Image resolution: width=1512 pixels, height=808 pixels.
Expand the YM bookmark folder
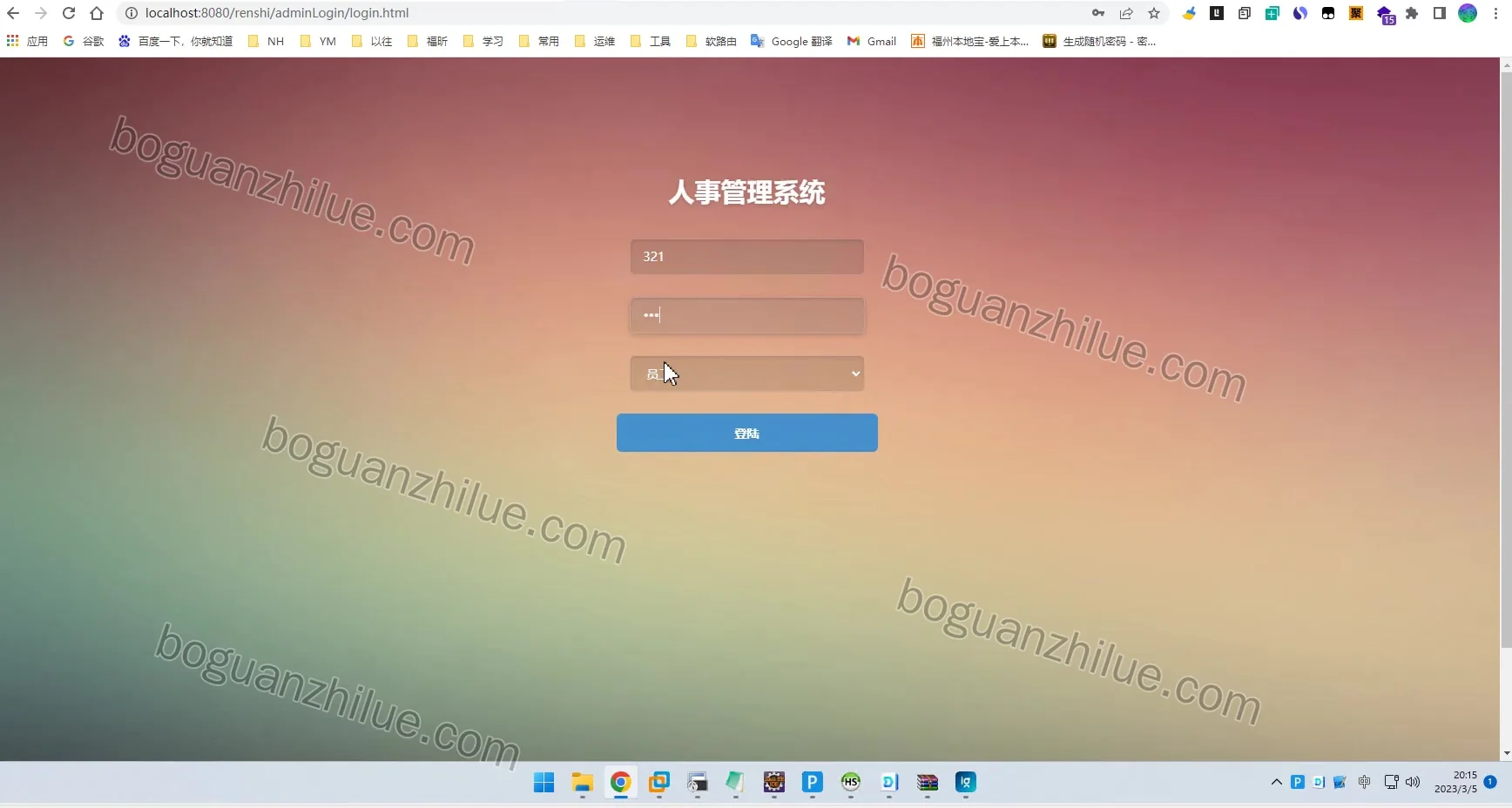tap(318, 41)
